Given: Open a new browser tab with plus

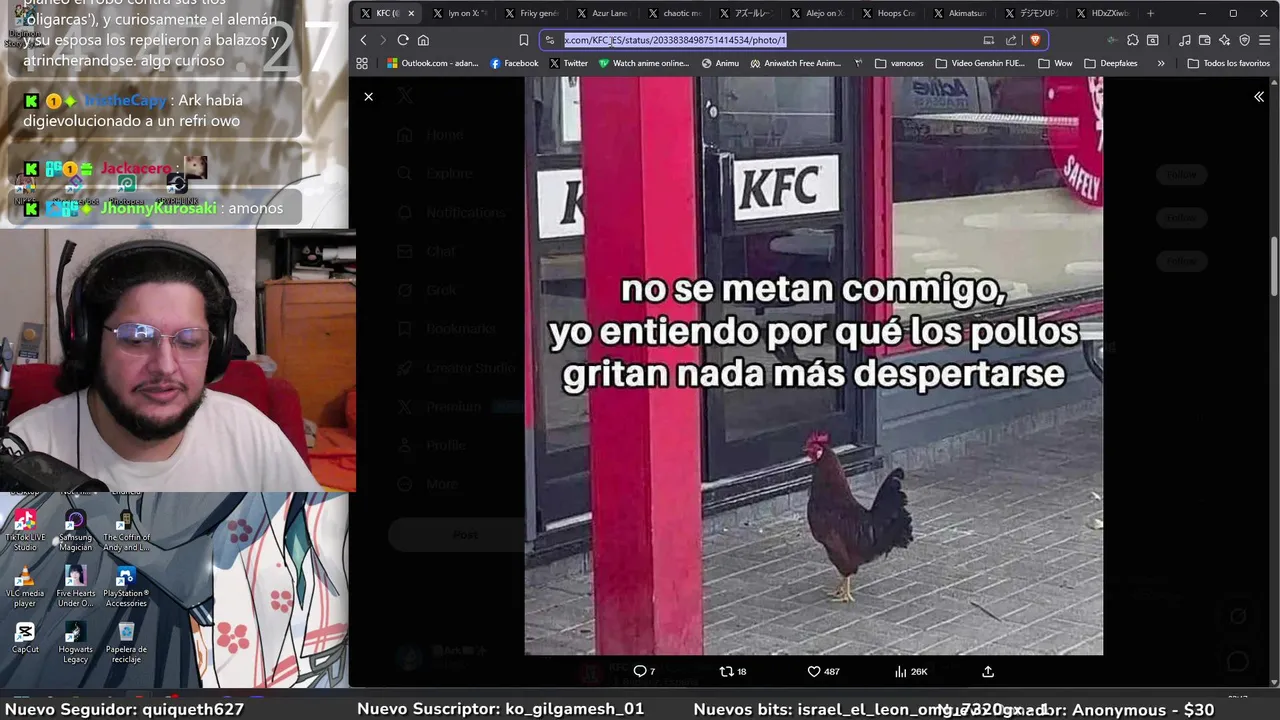Looking at the screenshot, I should (1150, 13).
